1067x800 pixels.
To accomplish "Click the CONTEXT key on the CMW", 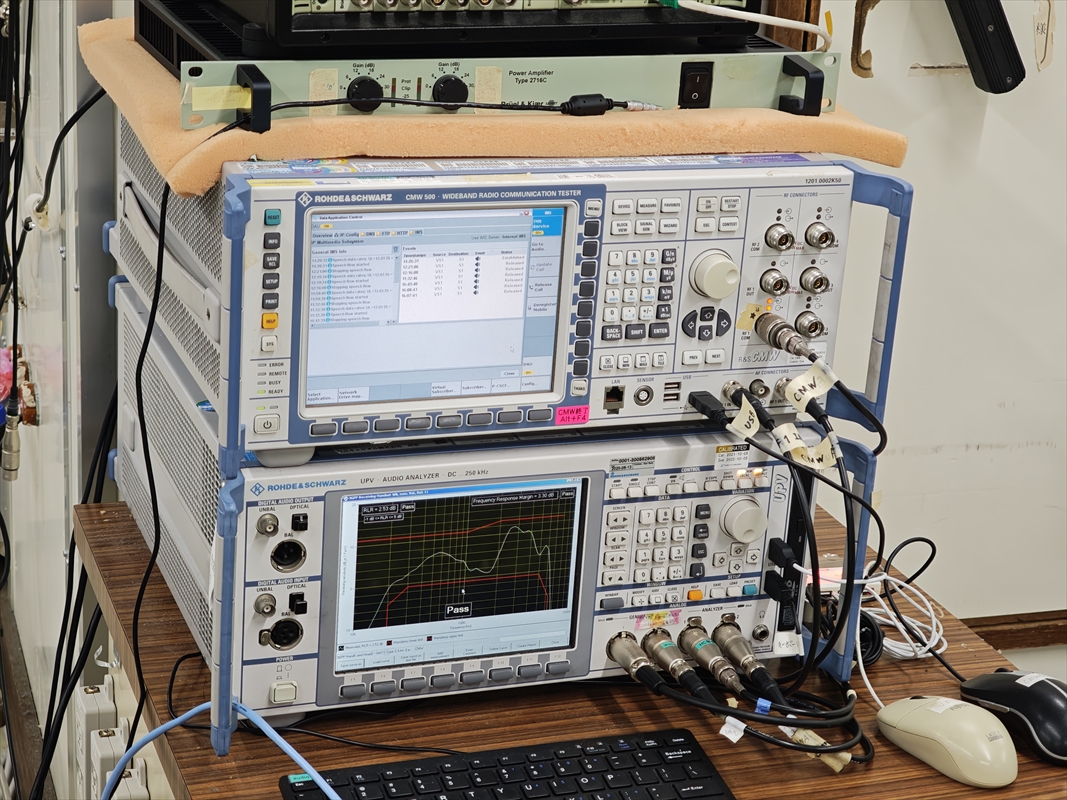I will pyautogui.click(x=729, y=224).
